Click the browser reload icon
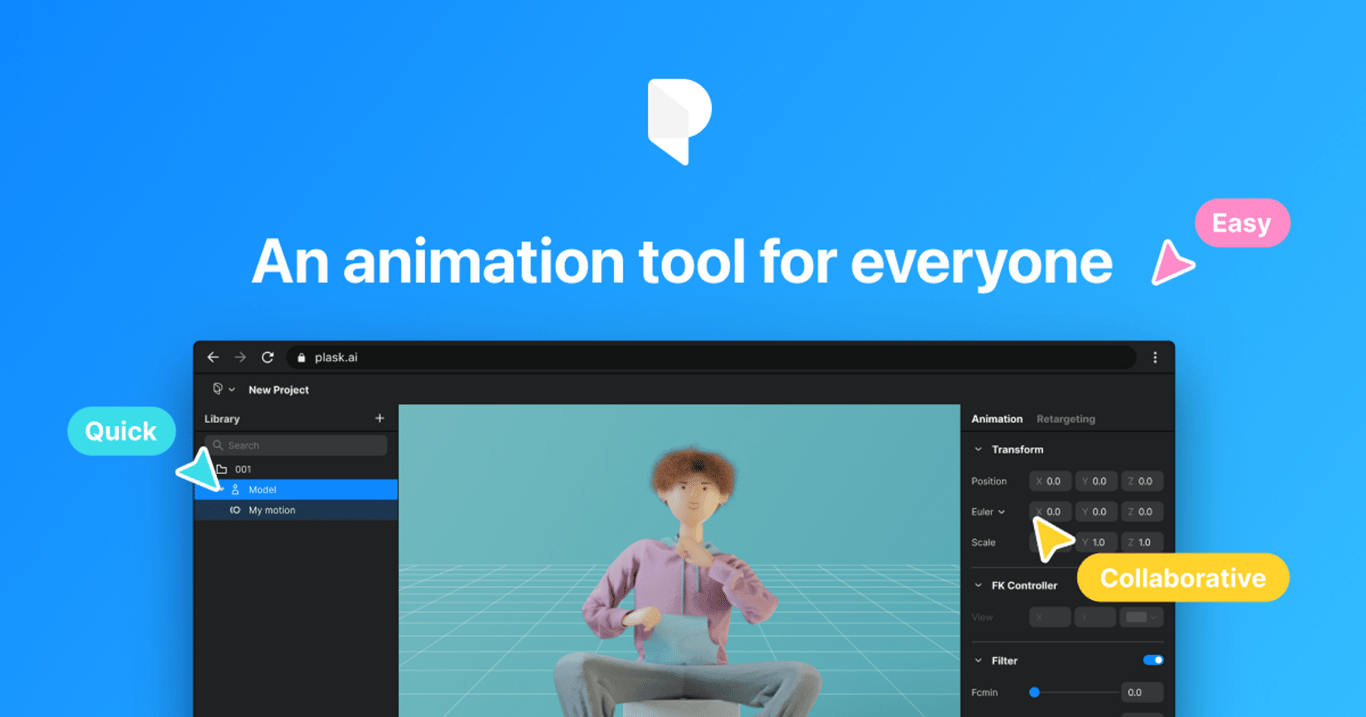 (x=268, y=357)
